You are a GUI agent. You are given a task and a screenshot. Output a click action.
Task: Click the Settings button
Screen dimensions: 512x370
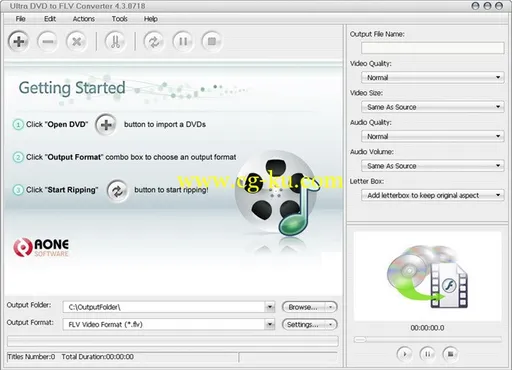303,324
